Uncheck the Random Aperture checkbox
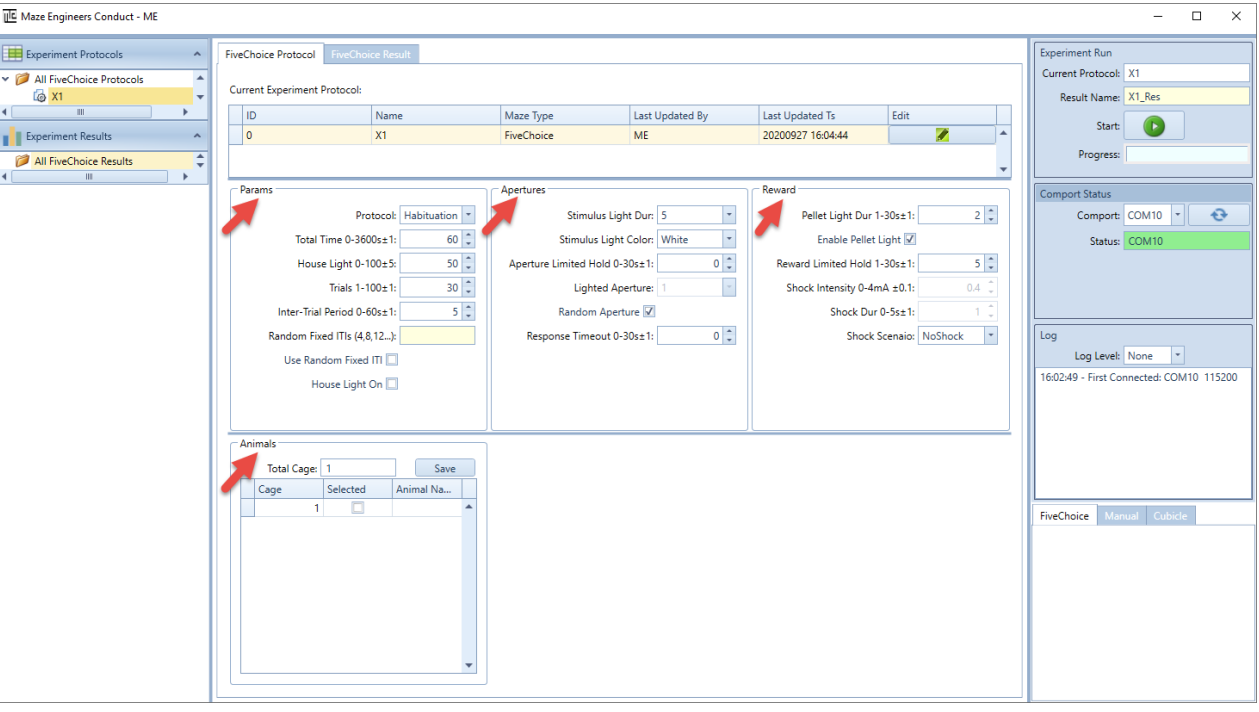The width and height of the screenshot is (1259, 712). 649,312
